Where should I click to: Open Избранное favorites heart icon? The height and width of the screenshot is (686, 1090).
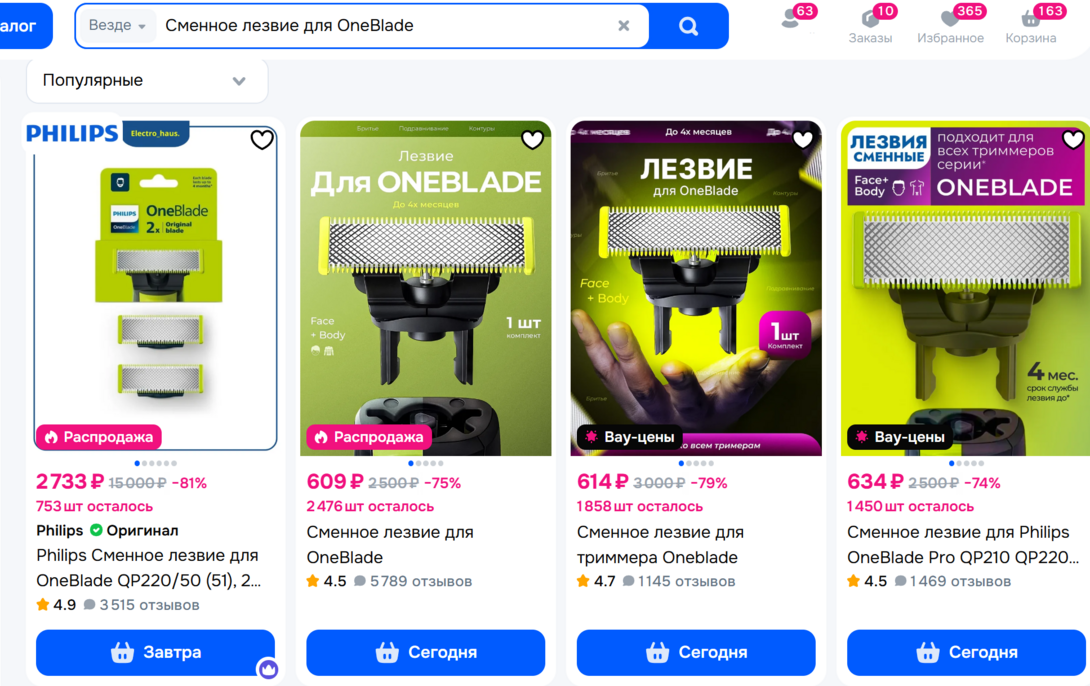[x=950, y=26]
